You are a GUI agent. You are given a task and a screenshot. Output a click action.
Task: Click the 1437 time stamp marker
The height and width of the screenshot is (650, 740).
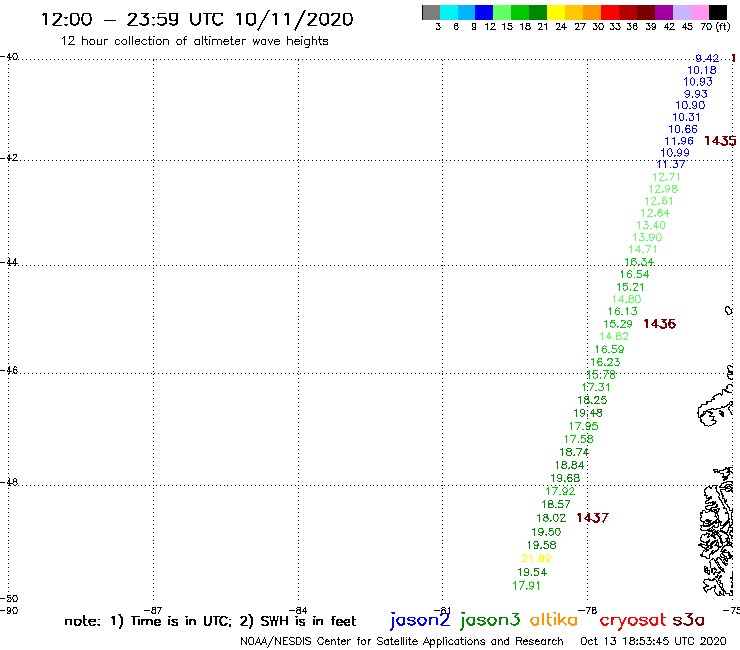coord(592,518)
